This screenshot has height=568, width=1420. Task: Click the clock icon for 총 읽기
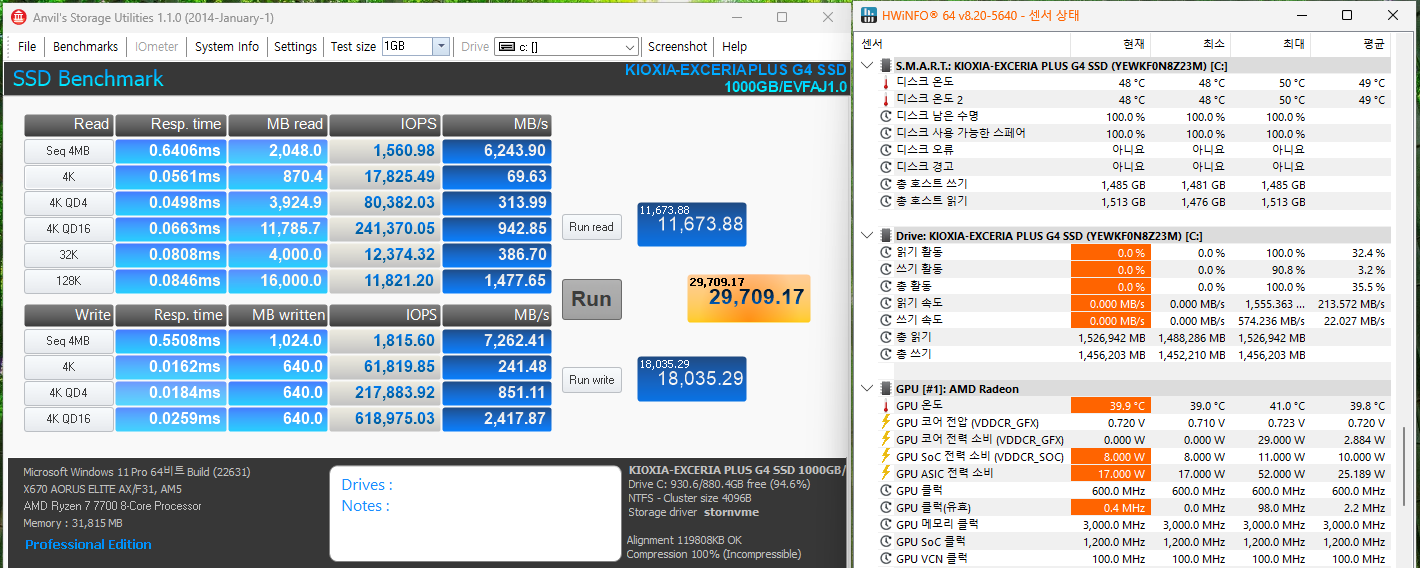click(885, 337)
